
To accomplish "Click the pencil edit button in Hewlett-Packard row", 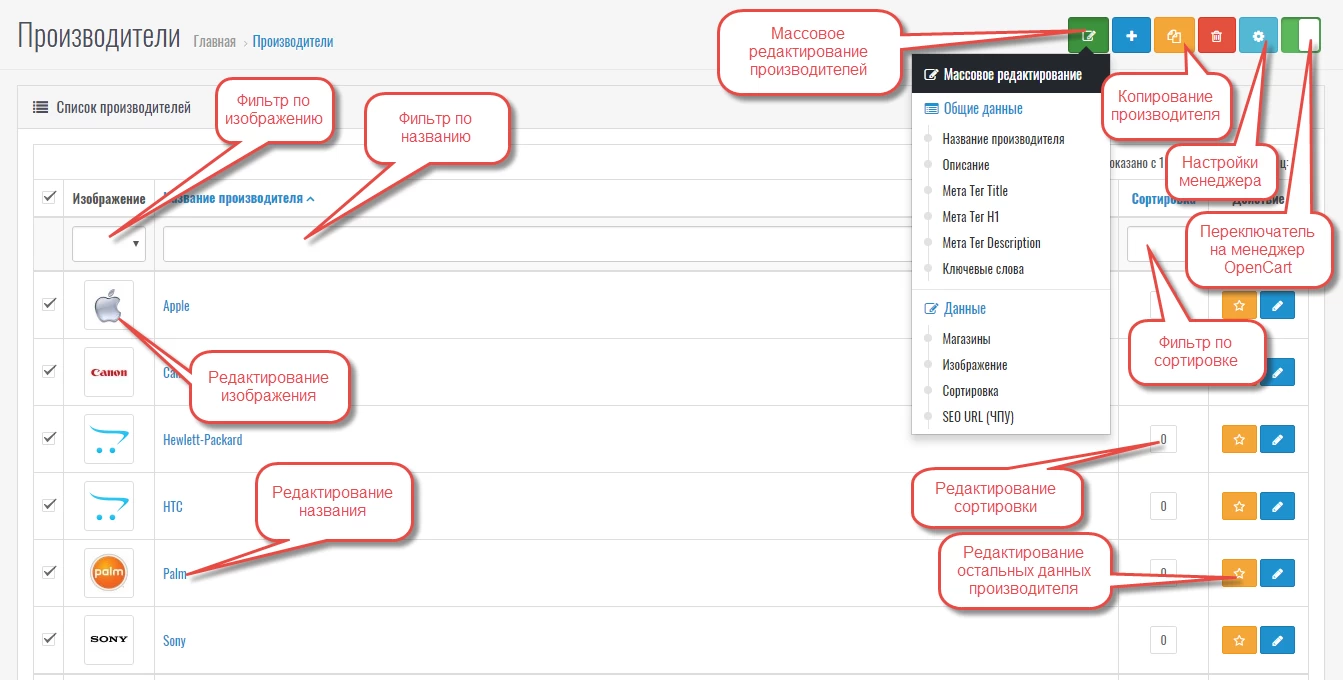I will (x=1277, y=439).
